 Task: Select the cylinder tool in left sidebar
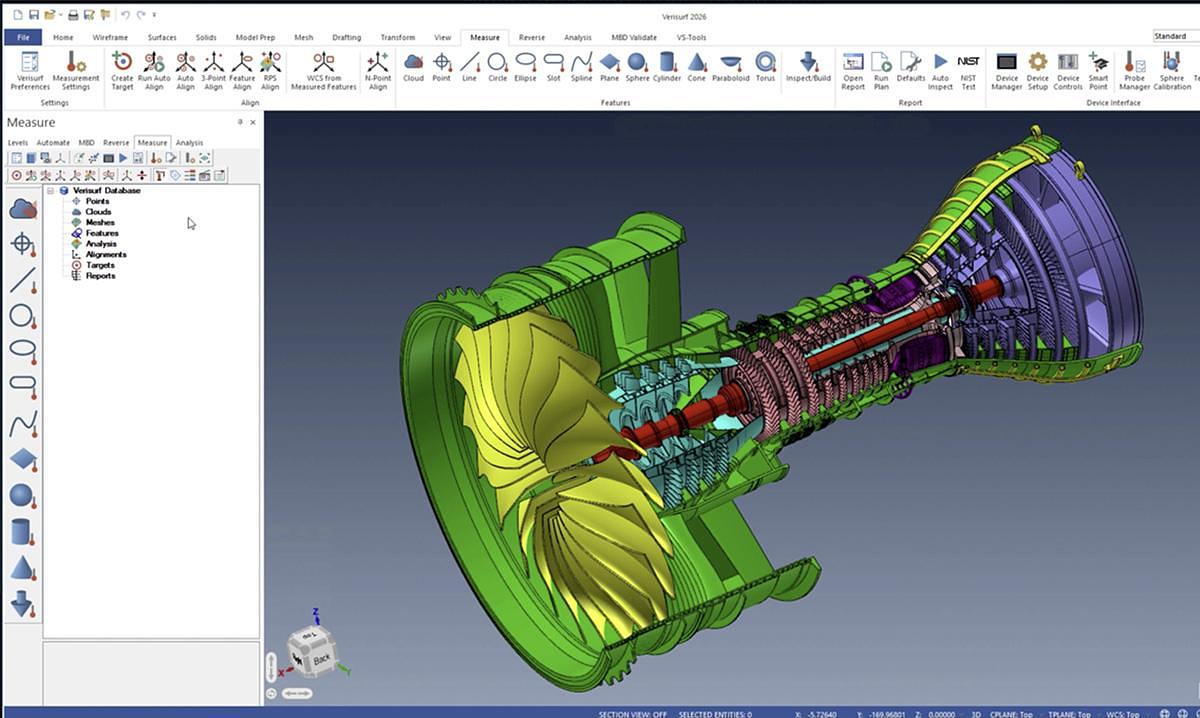pyautogui.click(x=22, y=532)
